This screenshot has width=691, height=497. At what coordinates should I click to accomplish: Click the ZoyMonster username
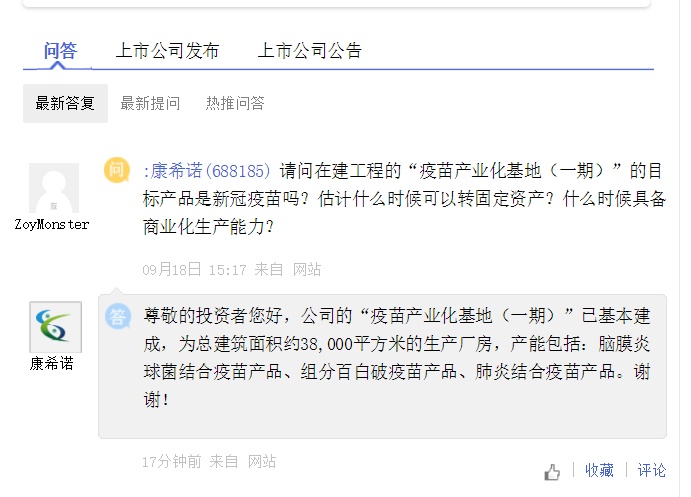tap(52, 224)
